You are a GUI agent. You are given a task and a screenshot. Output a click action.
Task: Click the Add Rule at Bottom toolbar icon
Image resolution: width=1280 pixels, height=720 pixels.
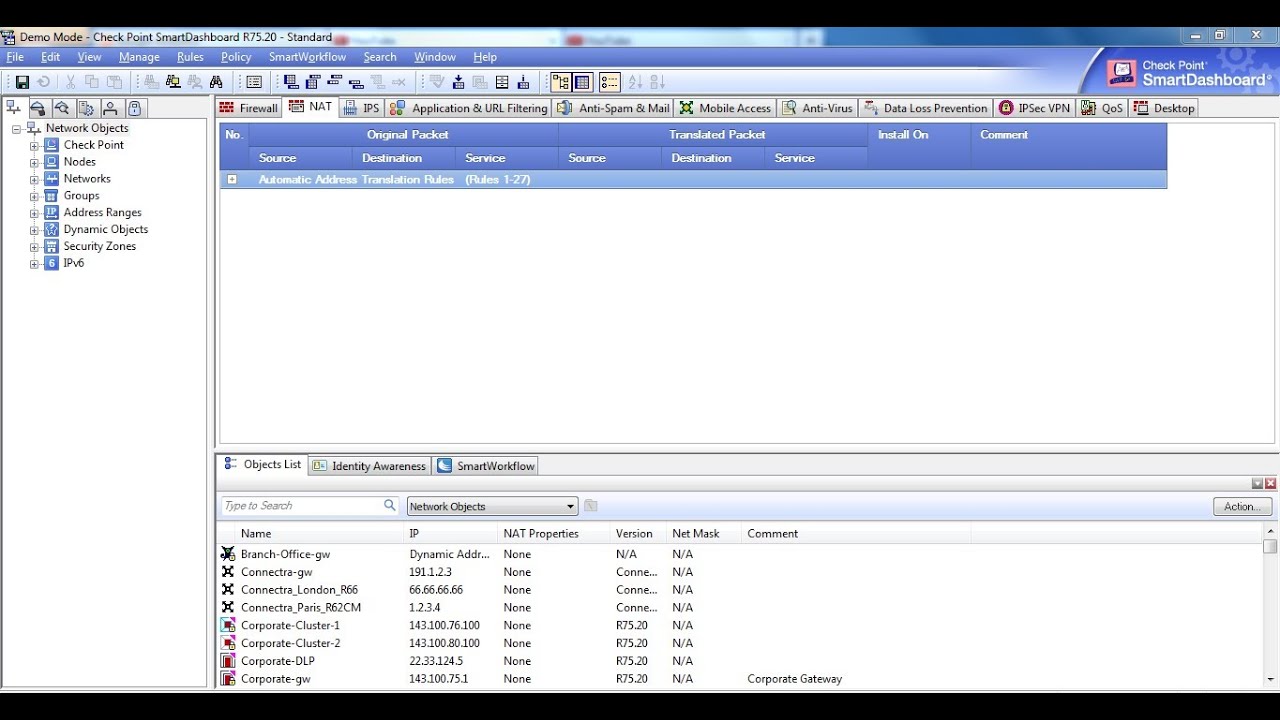[x=290, y=82]
